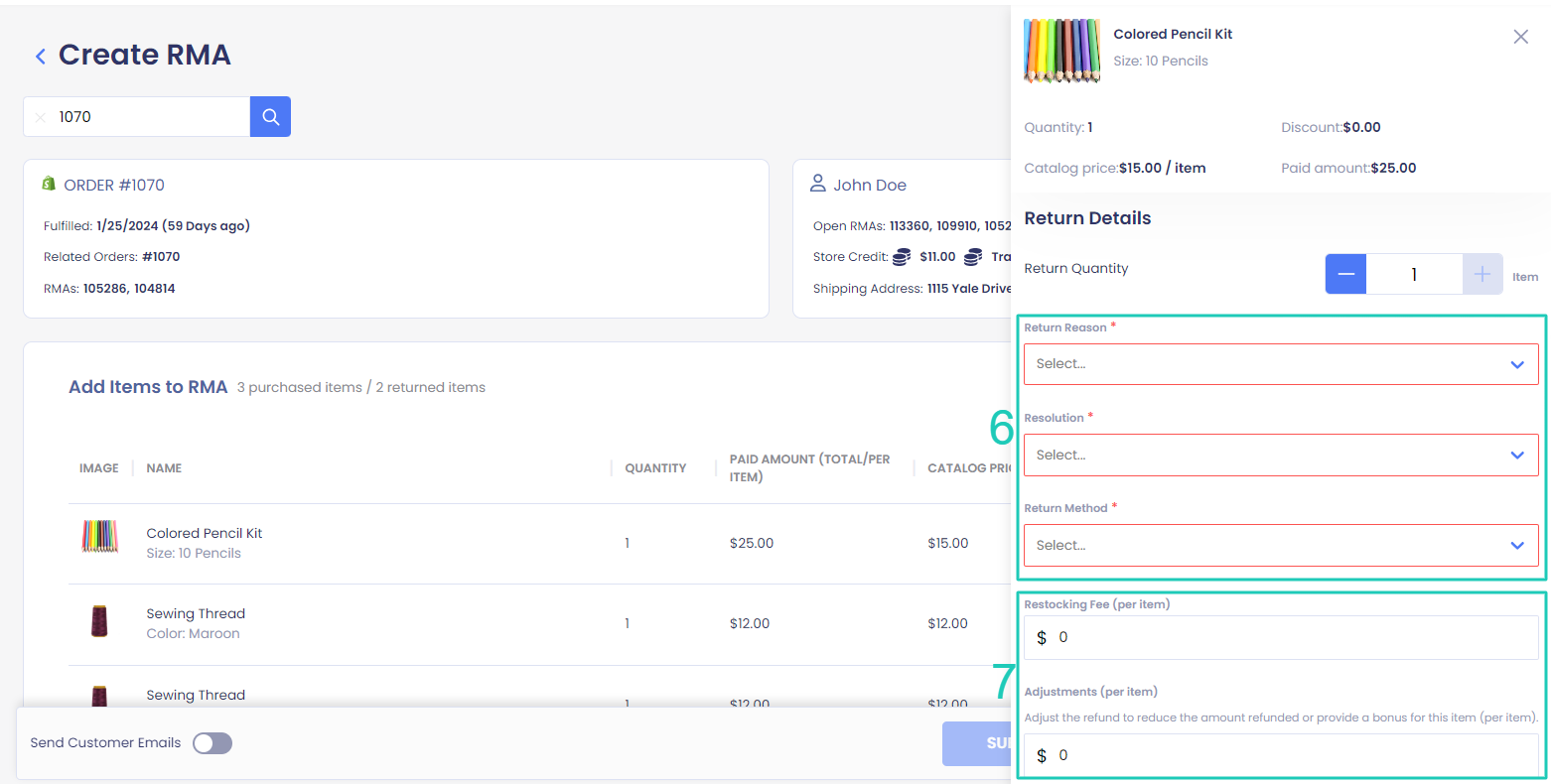Click the $25.00 paid amount cell
1551x784 pixels.
(x=752, y=543)
